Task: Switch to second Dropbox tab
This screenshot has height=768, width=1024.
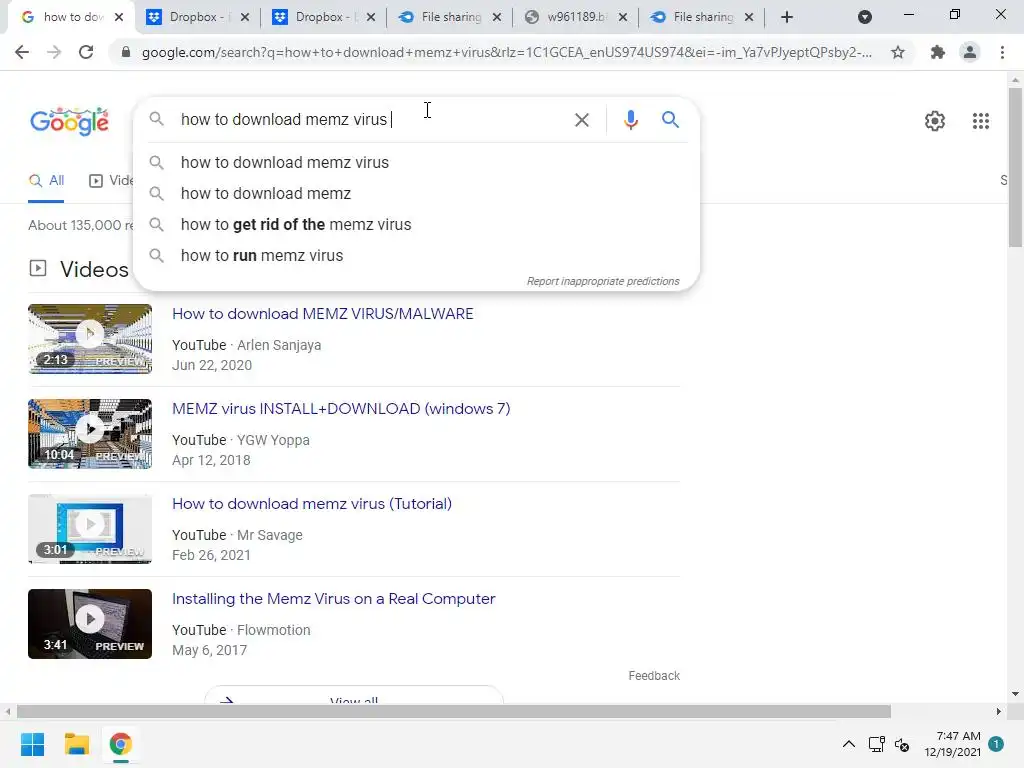Action: [x=324, y=17]
